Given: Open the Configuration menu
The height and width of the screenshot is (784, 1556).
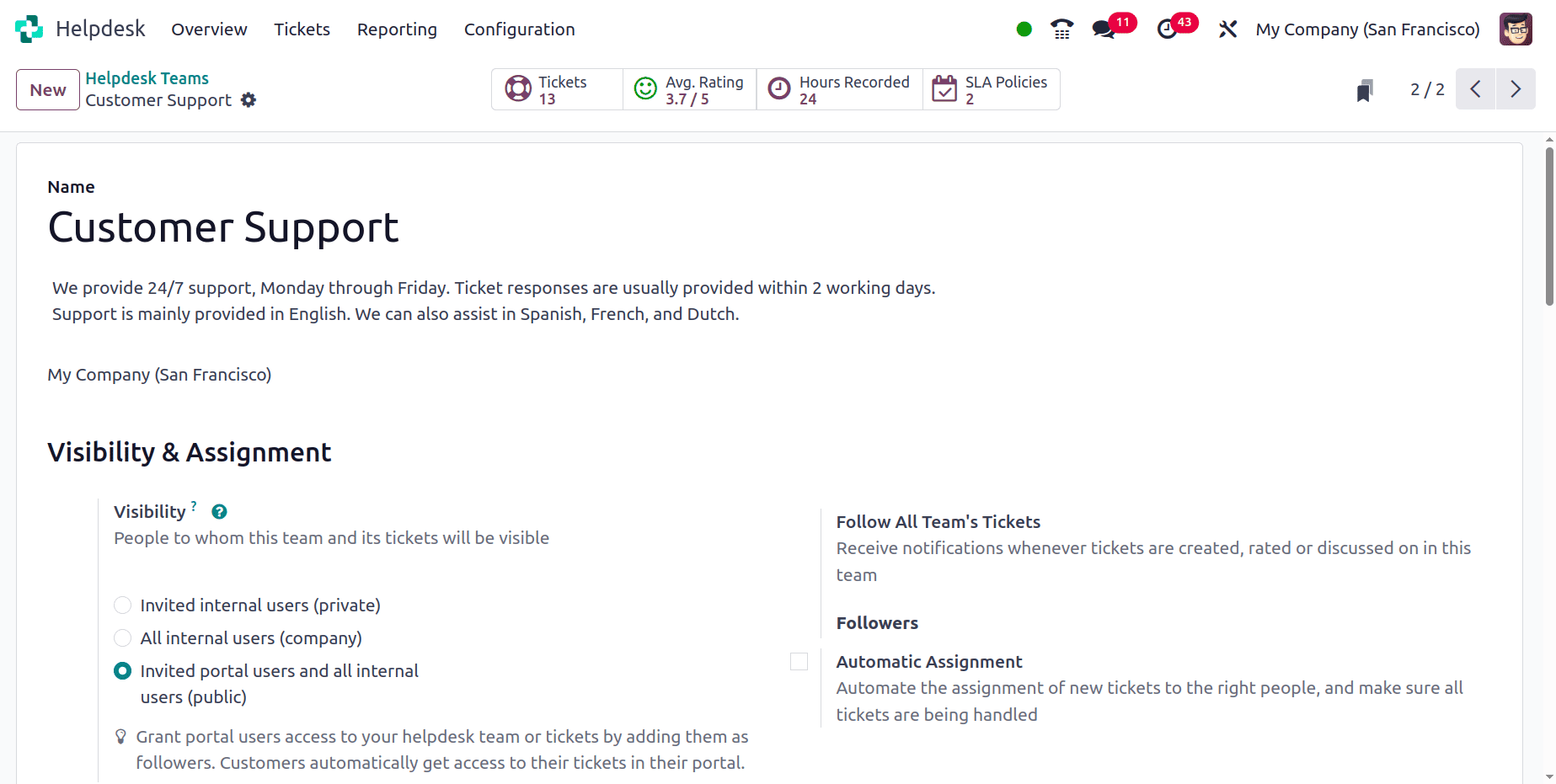Looking at the screenshot, I should click(x=519, y=29).
